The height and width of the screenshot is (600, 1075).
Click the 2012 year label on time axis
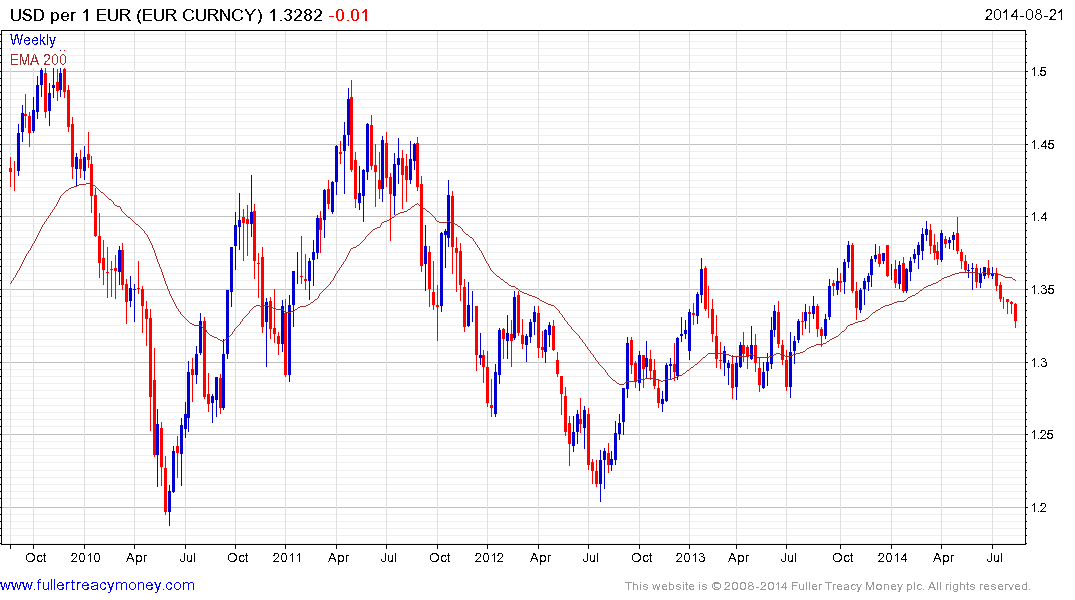click(489, 557)
